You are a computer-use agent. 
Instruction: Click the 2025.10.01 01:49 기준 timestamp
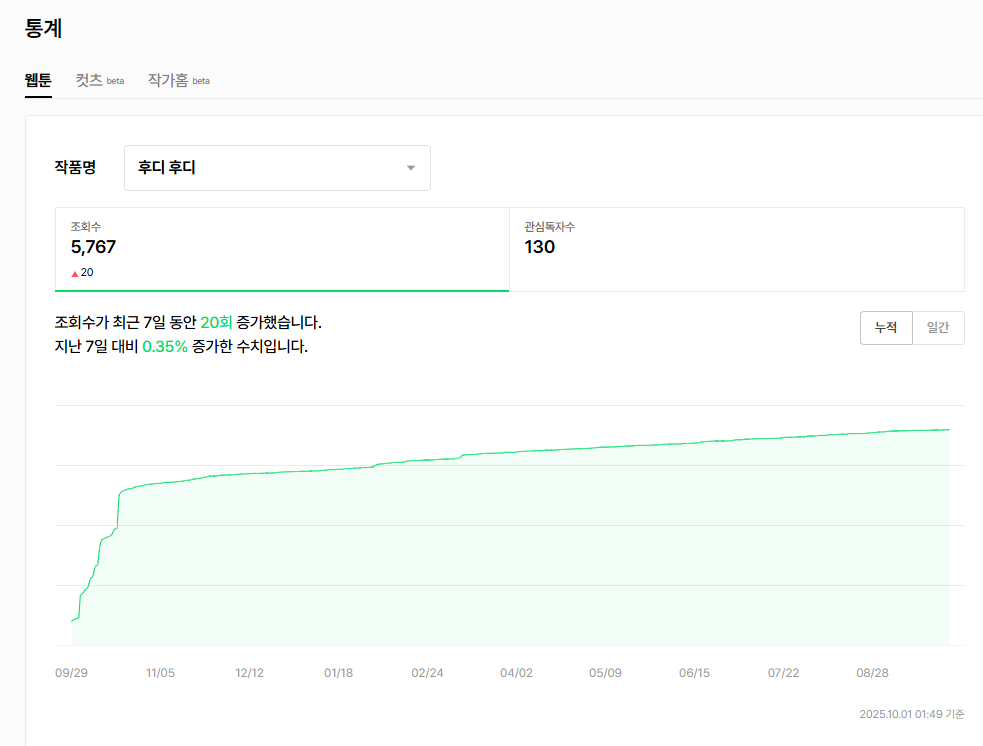[911, 714]
